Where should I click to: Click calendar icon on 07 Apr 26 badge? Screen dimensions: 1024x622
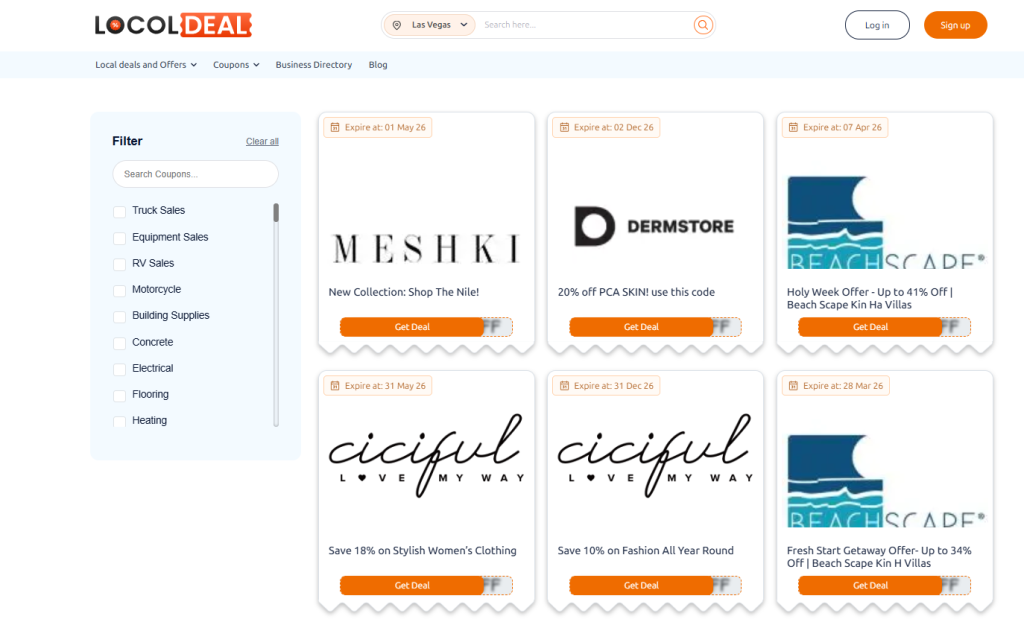pos(793,128)
